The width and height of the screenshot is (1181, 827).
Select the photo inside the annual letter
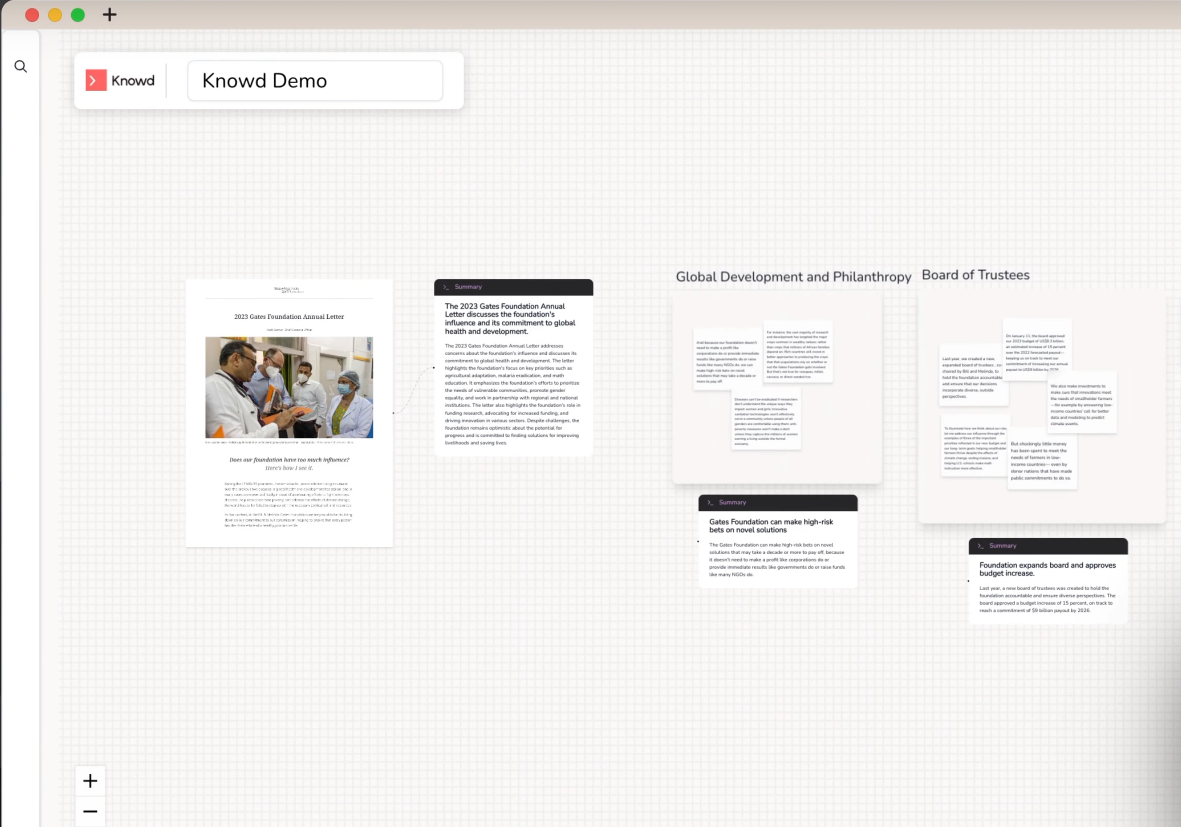[289, 387]
